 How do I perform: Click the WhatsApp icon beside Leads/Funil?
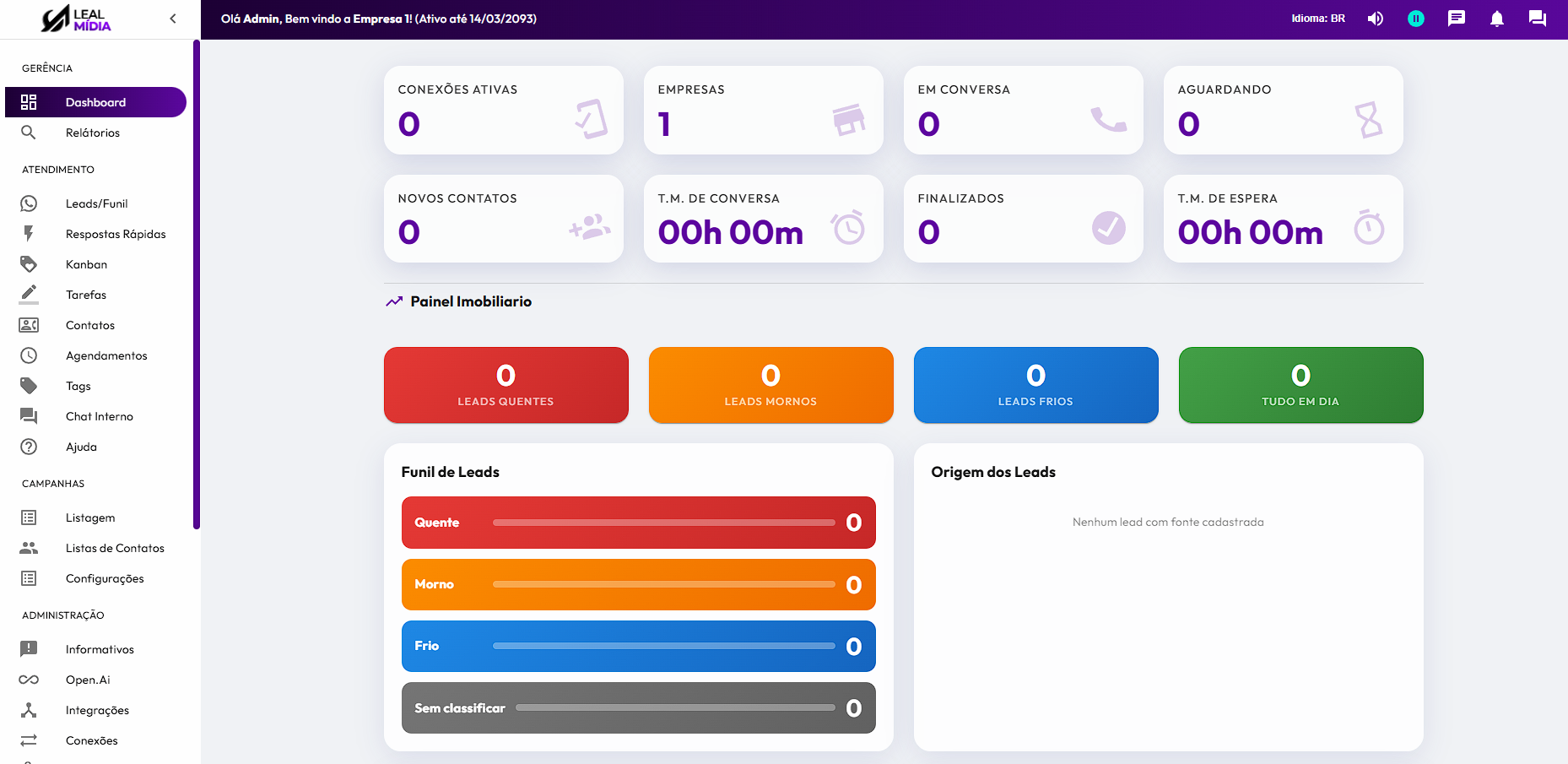coord(29,203)
